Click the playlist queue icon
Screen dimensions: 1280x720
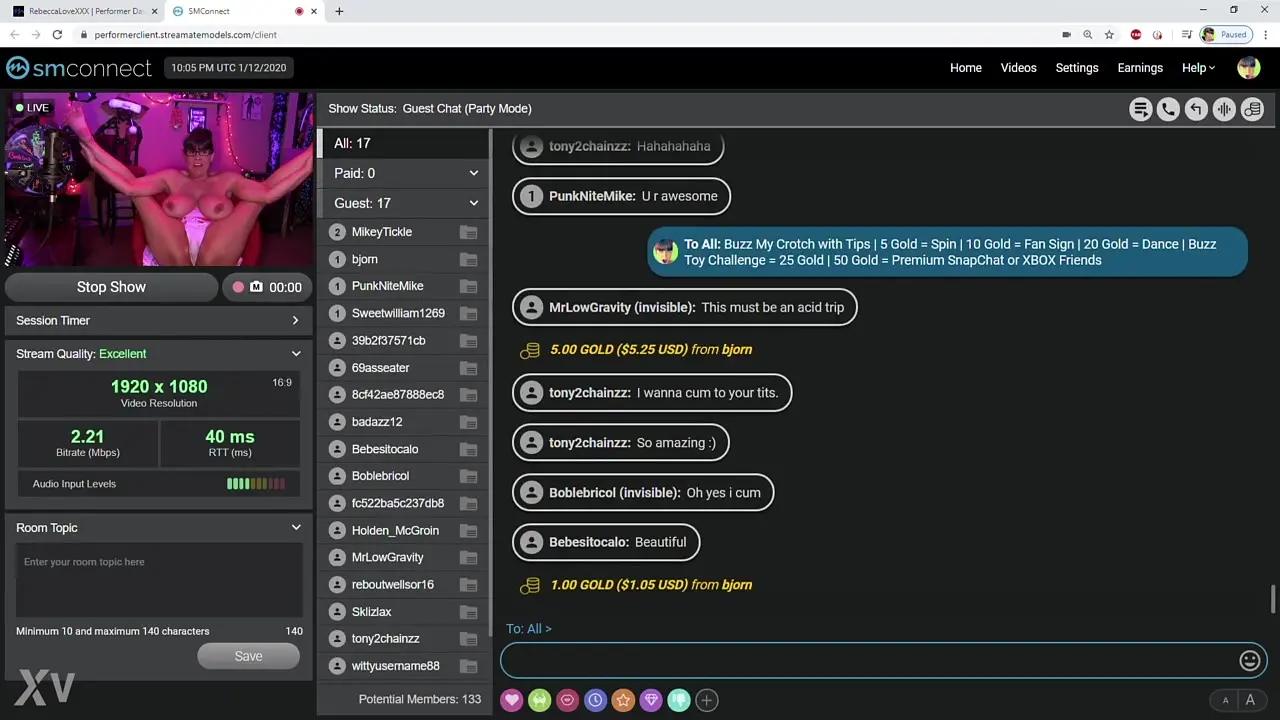tap(1140, 109)
